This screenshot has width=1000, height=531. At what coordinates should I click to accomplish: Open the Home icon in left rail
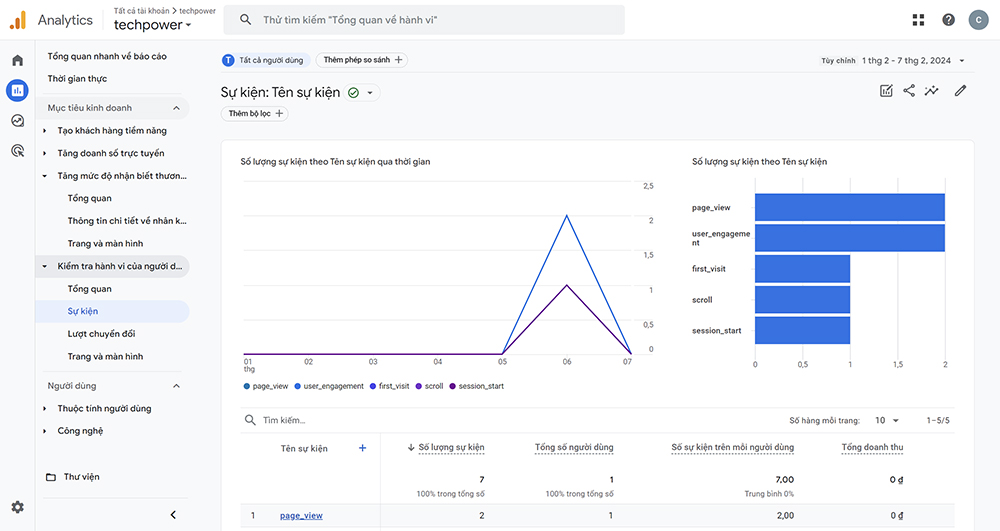[17, 60]
